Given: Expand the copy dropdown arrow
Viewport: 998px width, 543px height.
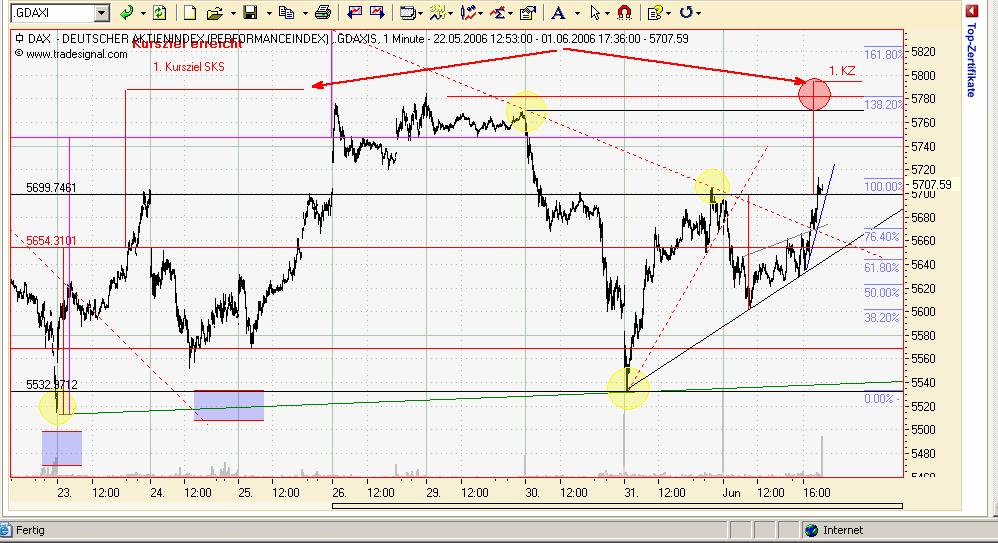Looking at the screenshot, I should (x=305, y=13).
